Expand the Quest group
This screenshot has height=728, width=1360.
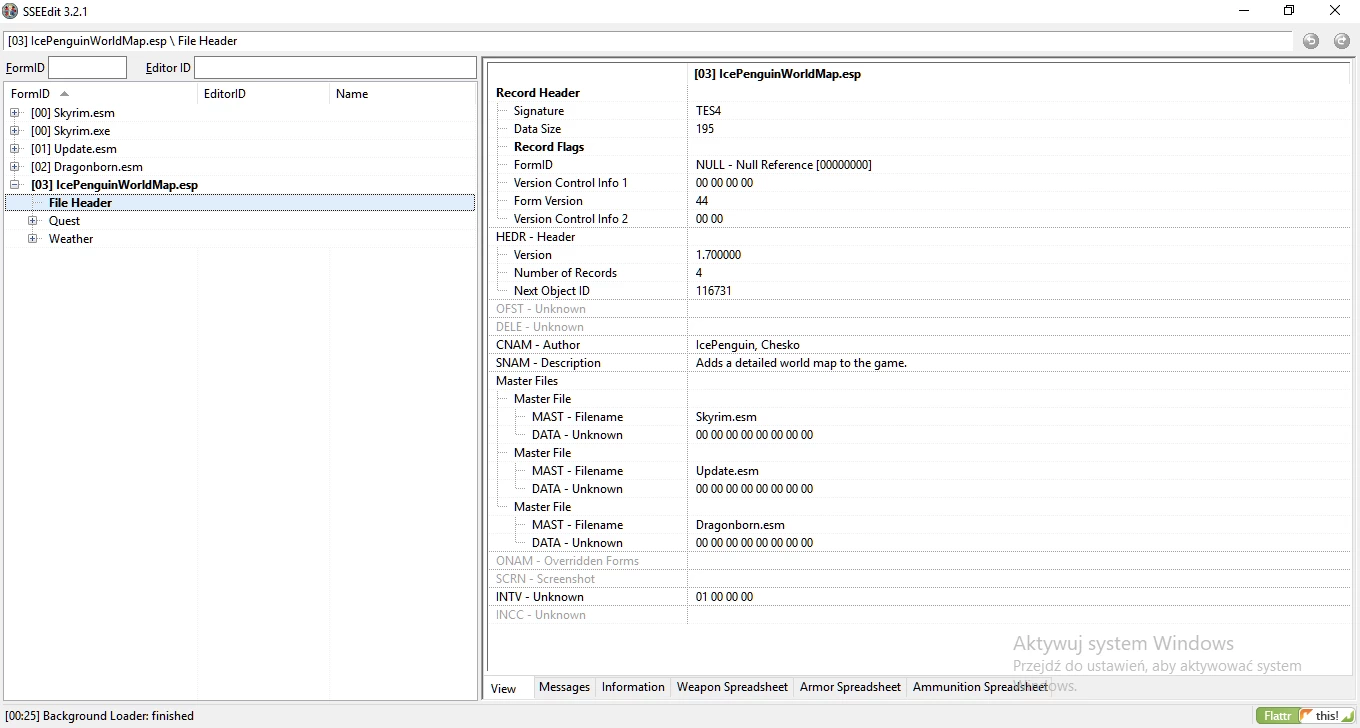point(33,221)
